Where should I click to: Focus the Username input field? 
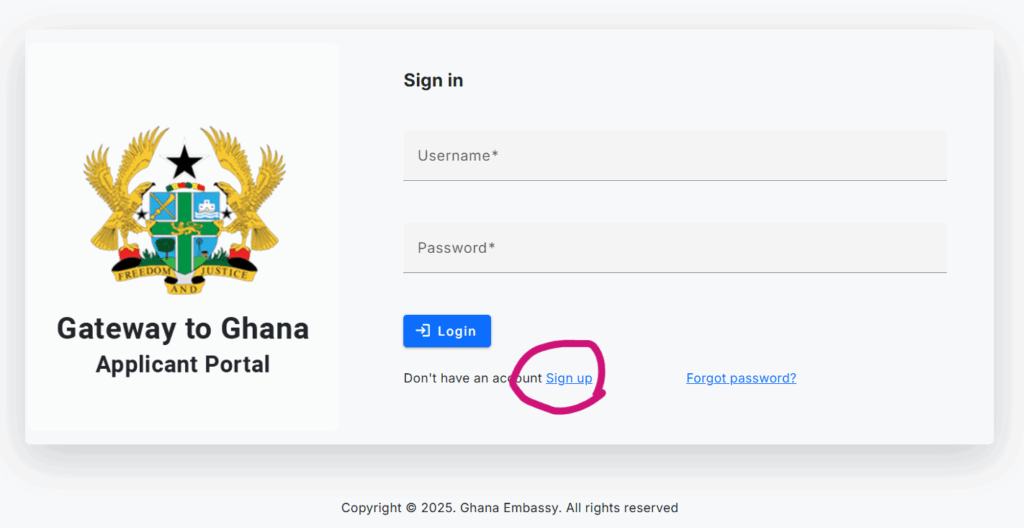674,156
